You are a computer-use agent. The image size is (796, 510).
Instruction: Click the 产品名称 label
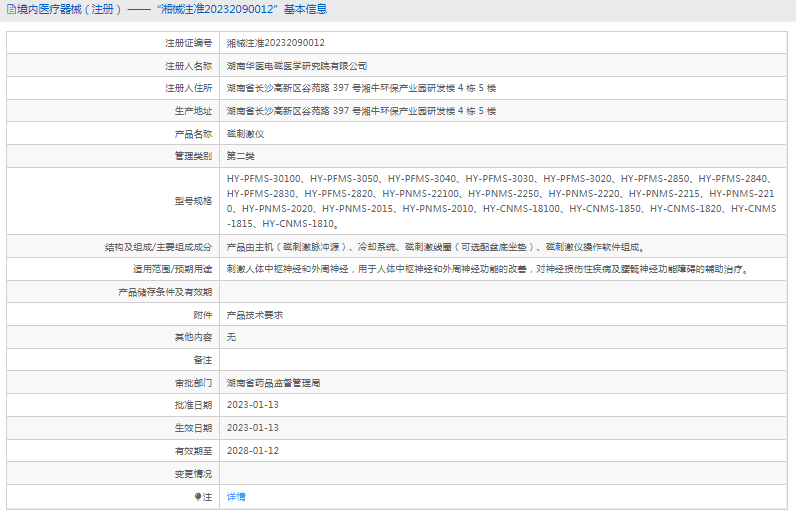[x=193, y=134]
